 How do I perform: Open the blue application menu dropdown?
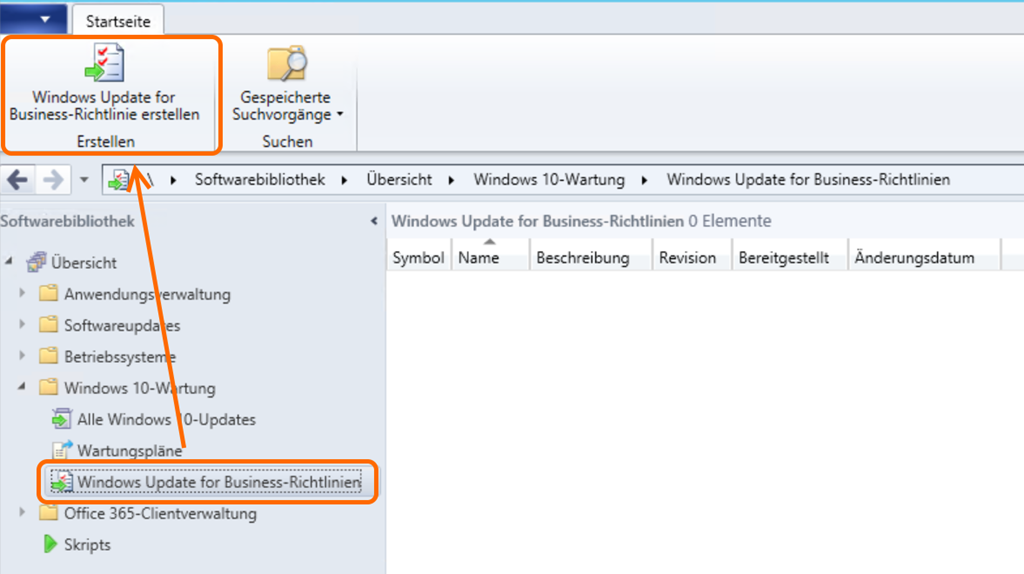tap(34, 19)
